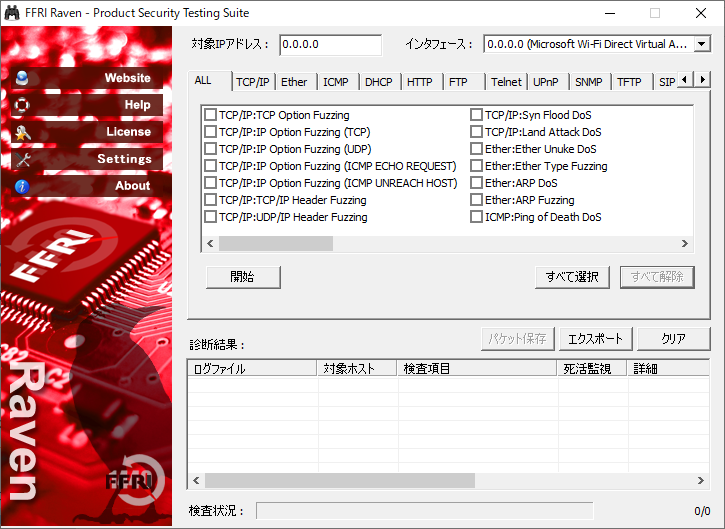The width and height of the screenshot is (725, 529).
Task: Switch to the ALL tab
Action: point(209,80)
